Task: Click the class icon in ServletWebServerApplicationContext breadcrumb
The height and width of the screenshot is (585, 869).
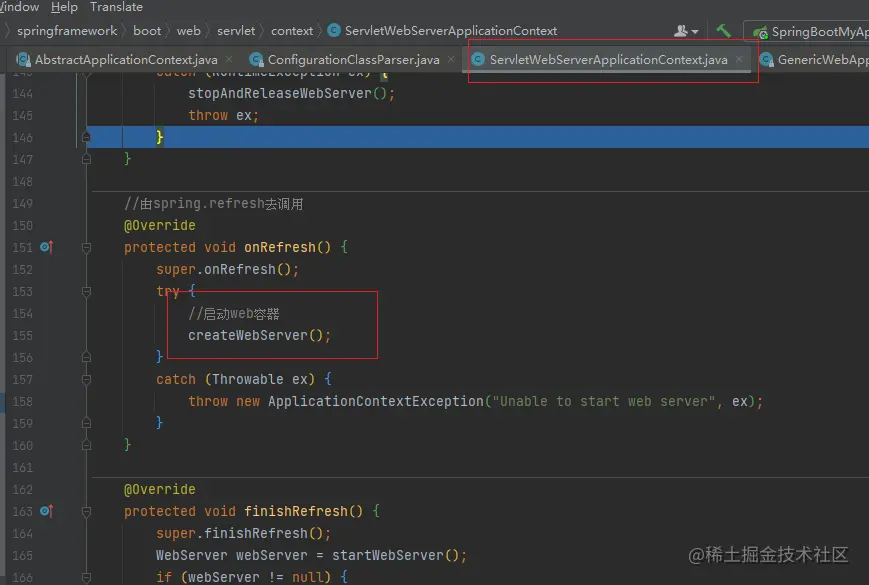Action: click(334, 30)
